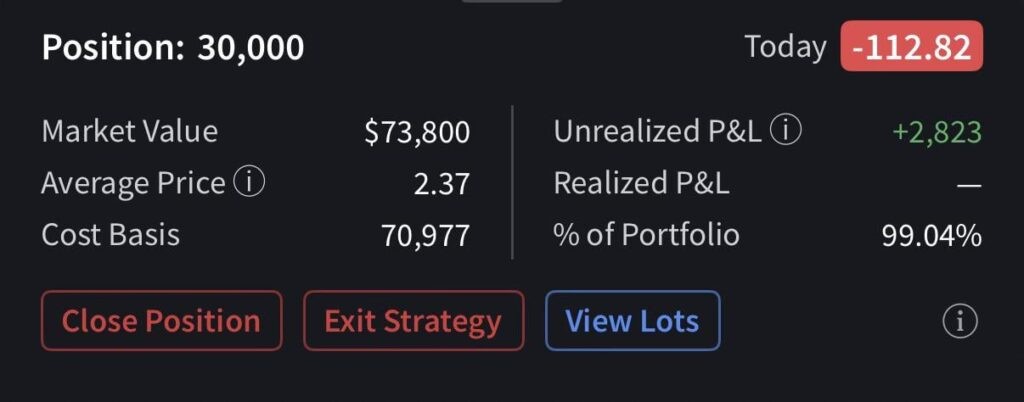
Task: Click the red -112.82 Today badge
Action: (912, 47)
